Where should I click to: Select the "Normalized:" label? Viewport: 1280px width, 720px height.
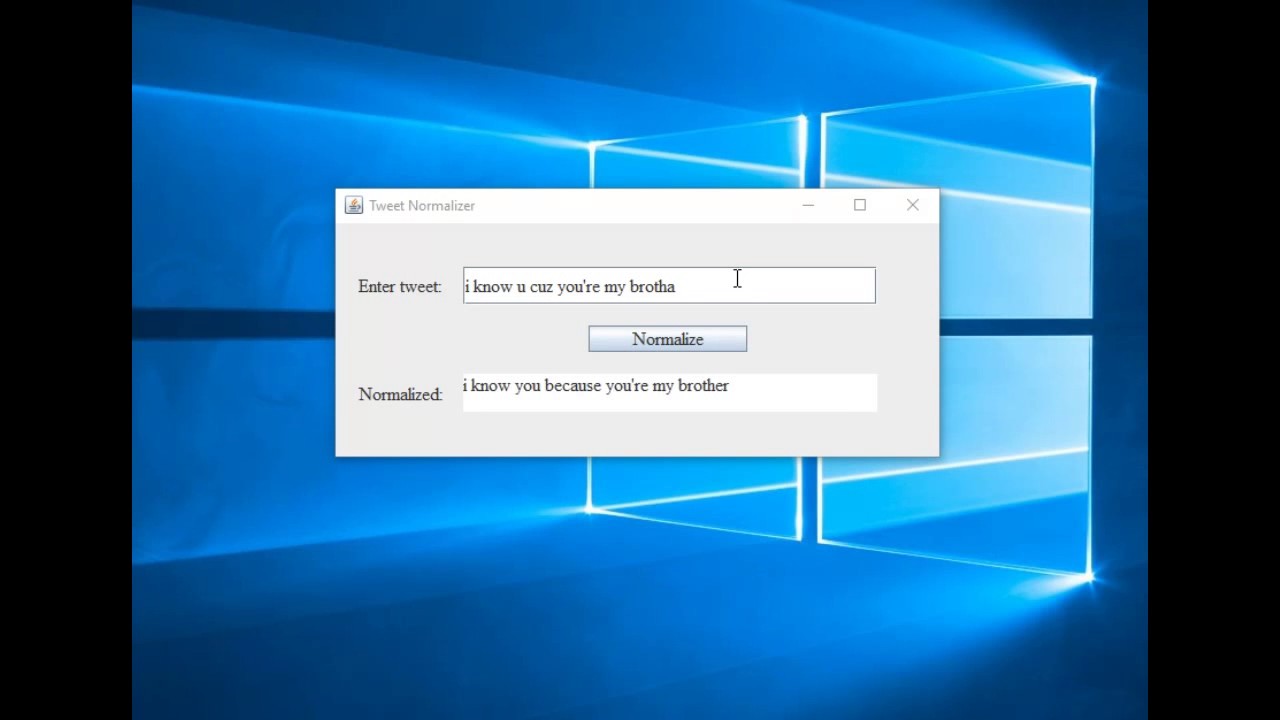click(400, 394)
